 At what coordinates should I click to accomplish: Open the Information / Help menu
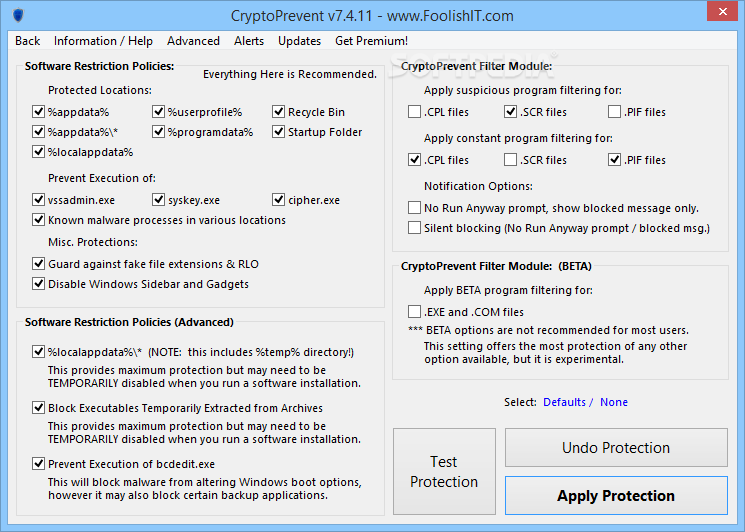click(103, 41)
